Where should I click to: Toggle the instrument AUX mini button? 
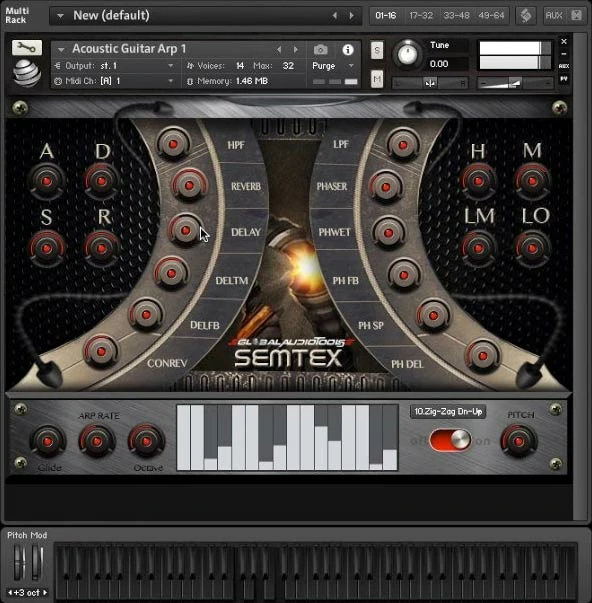(x=564, y=66)
